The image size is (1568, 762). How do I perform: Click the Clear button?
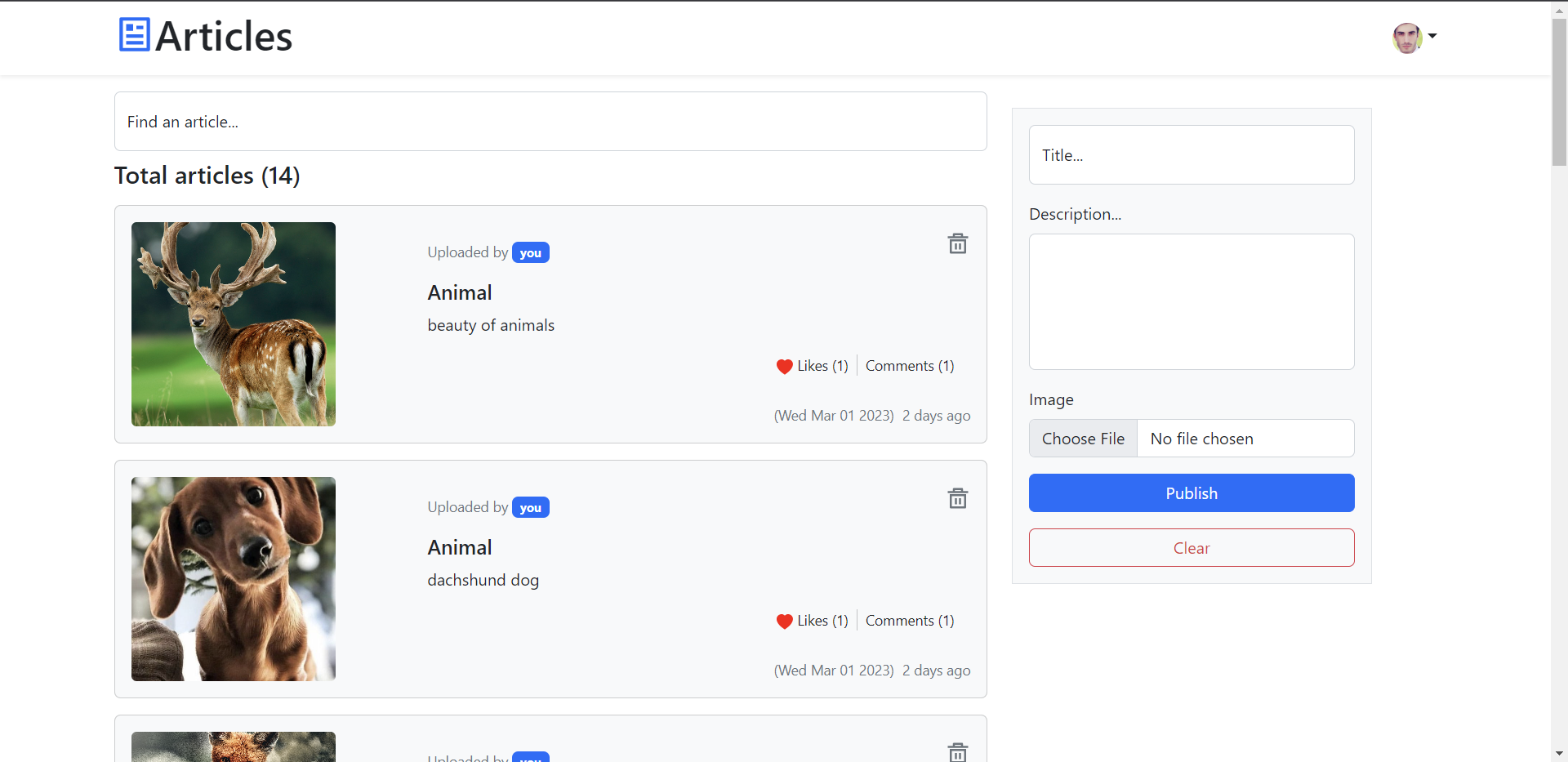(x=1191, y=547)
